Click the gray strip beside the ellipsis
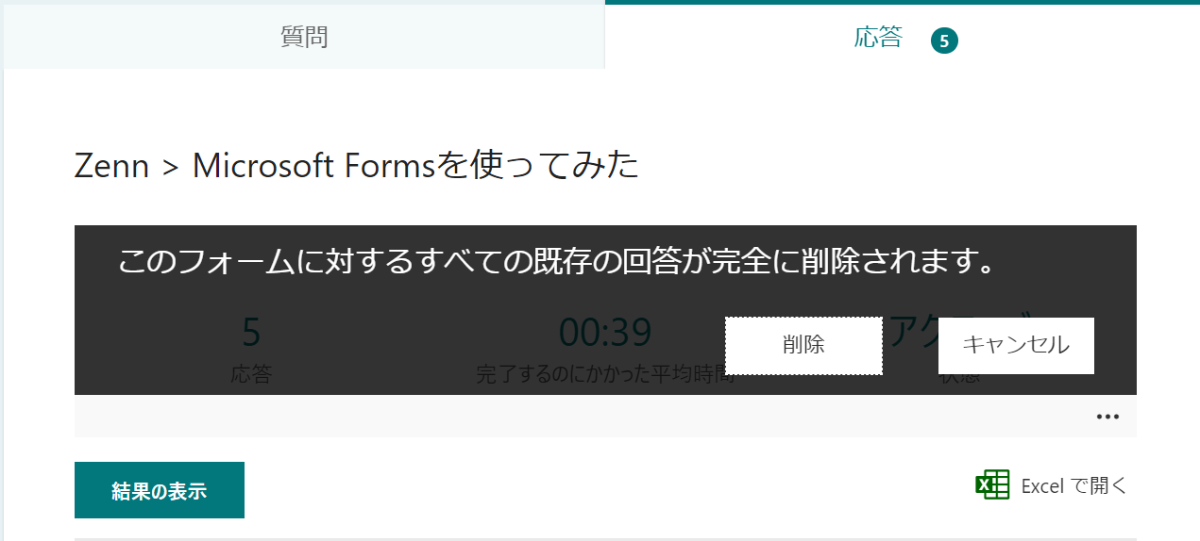The width and height of the screenshot is (1200, 541). pyautogui.click(x=580, y=416)
